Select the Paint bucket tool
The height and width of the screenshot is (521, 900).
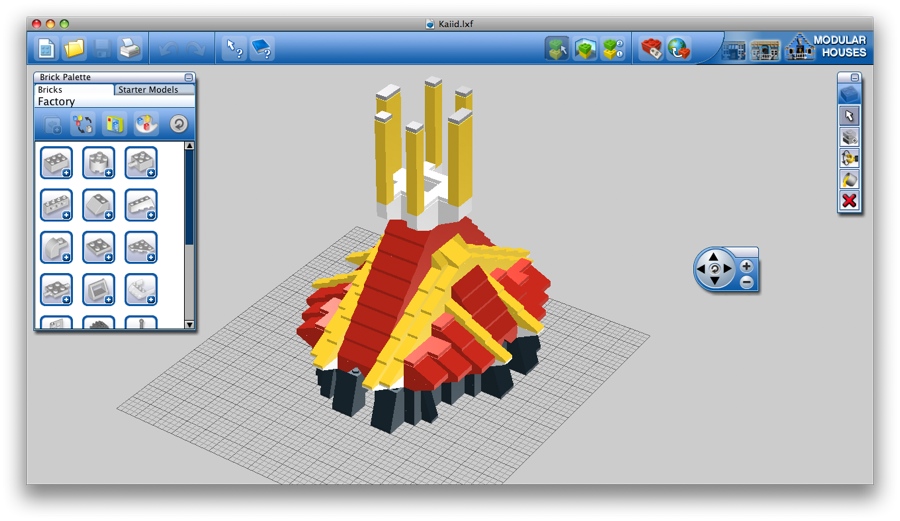[849, 180]
